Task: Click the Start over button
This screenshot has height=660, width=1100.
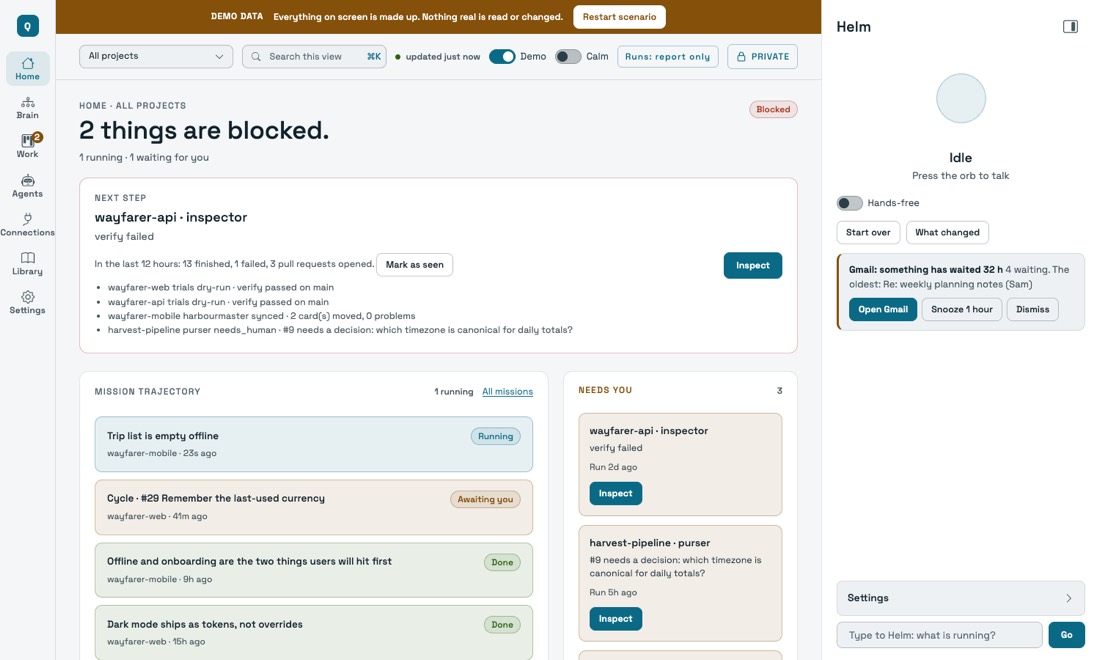Action: click(x=868, y=232)
